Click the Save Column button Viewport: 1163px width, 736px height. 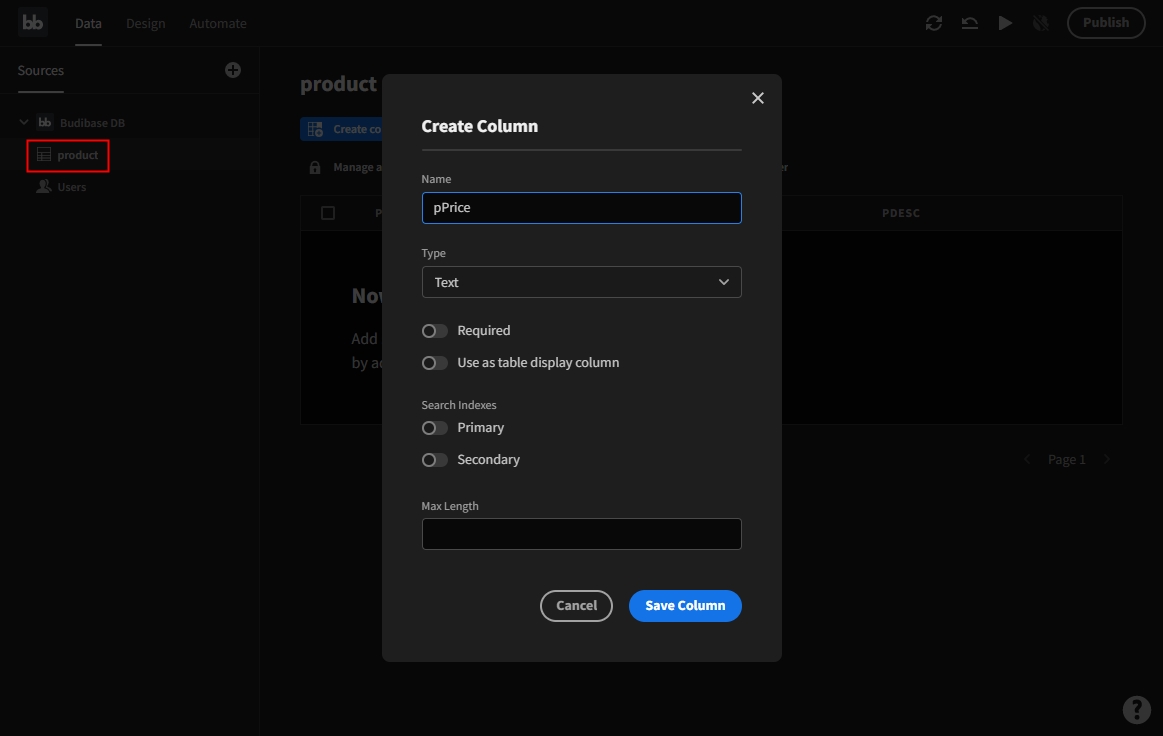pyautogui.click(x=685, y=606)
